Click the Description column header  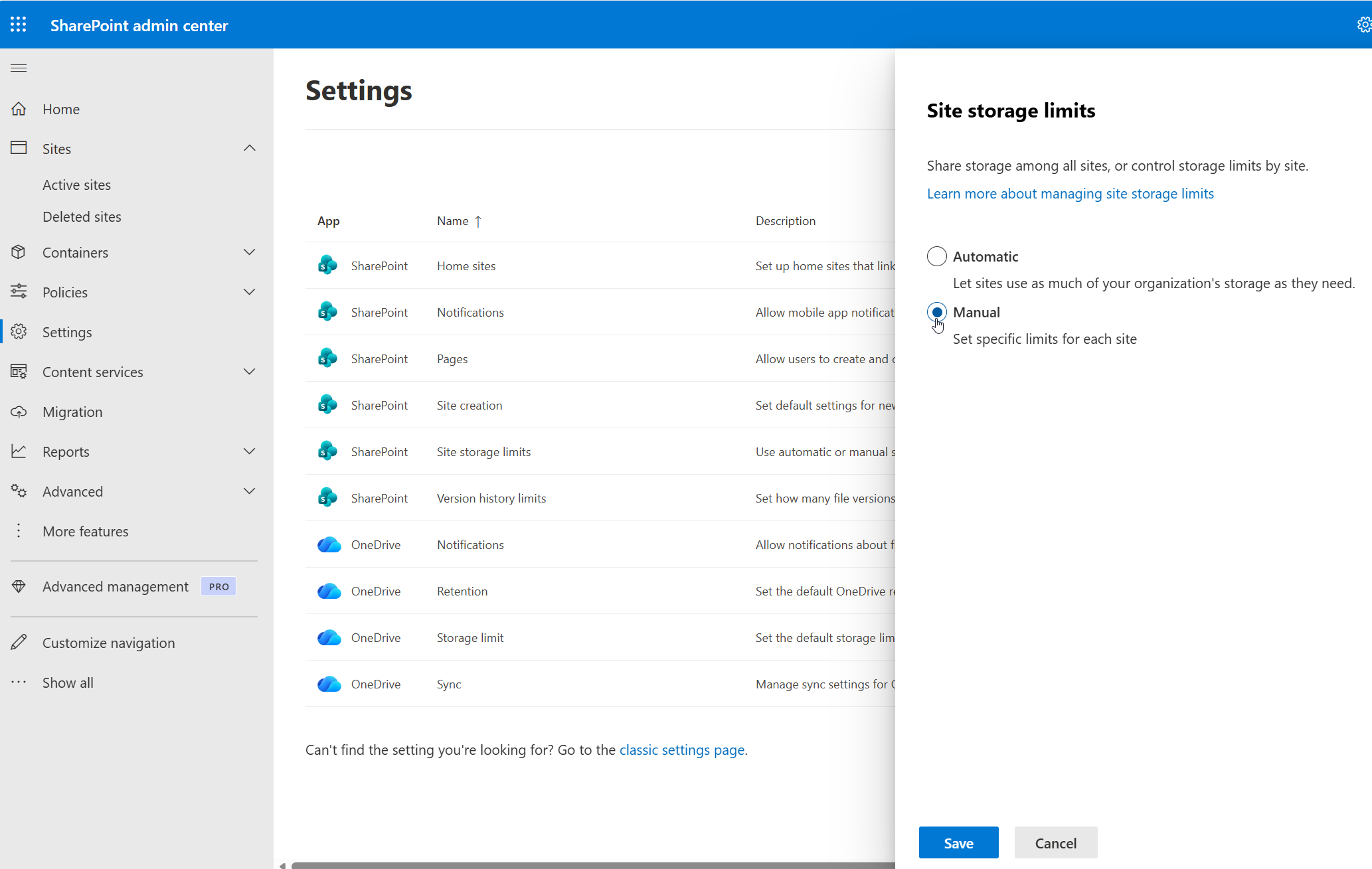[786, 221]
